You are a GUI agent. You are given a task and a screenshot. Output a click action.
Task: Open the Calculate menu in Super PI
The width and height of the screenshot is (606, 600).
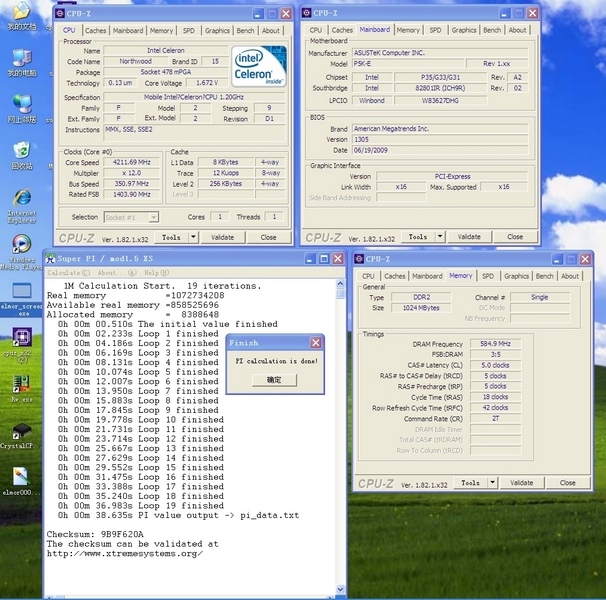(63, 273)
